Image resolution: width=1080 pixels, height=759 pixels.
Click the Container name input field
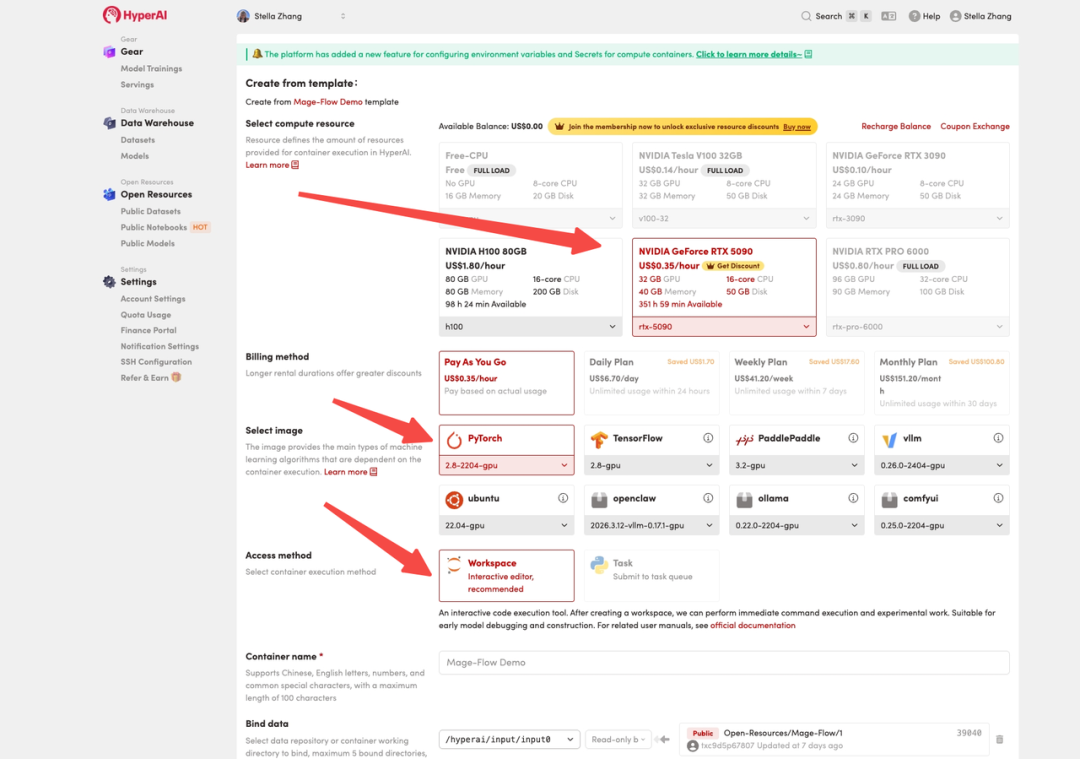pos(724,663)
